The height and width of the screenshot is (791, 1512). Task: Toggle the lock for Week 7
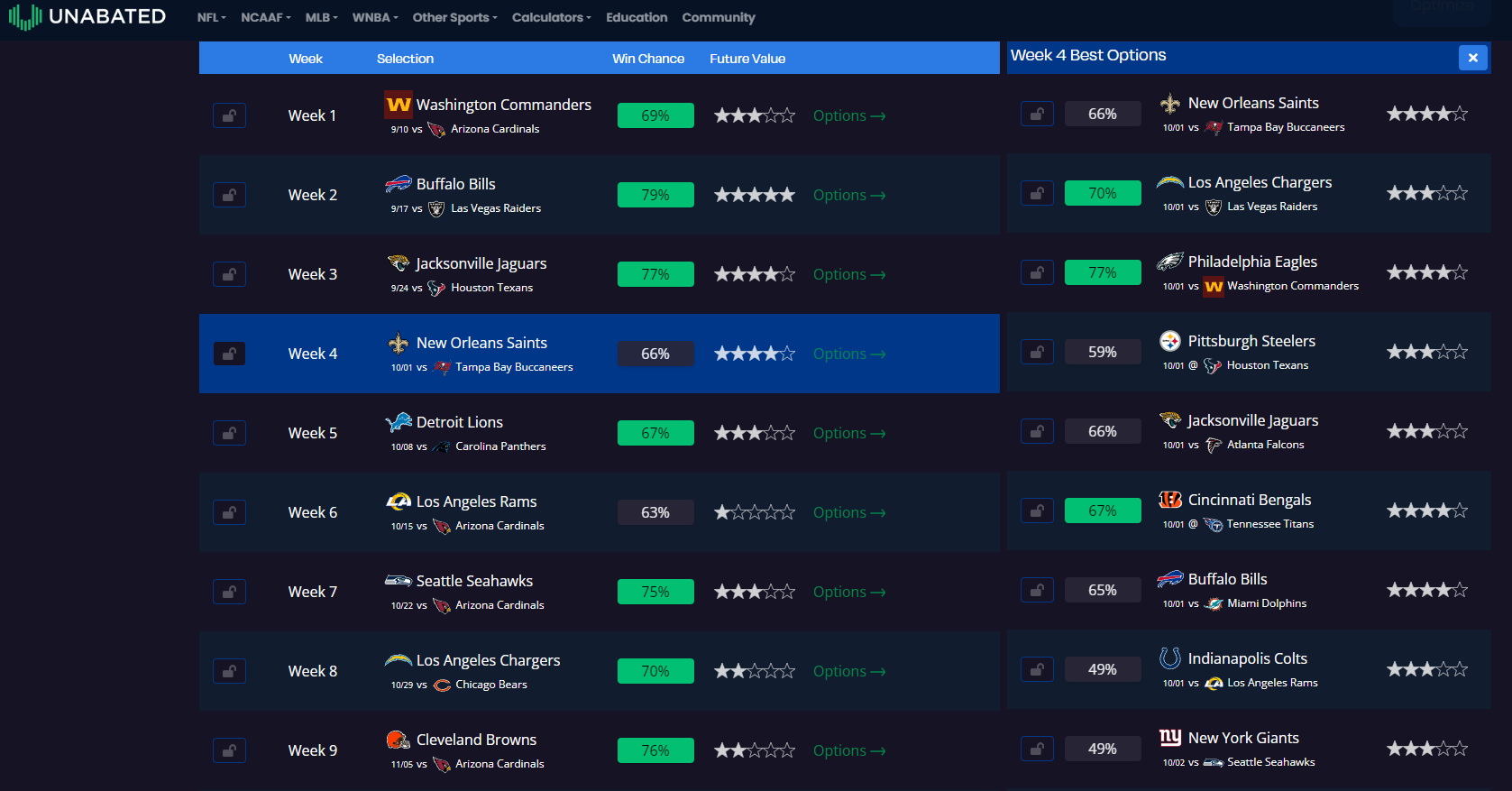pos(229,592)
